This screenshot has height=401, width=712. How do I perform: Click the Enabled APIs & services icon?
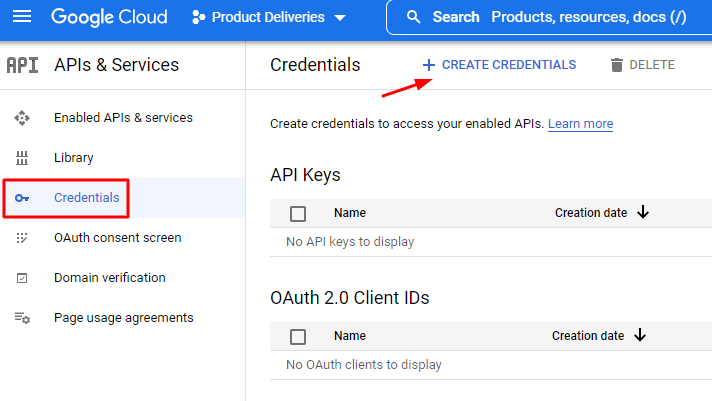[x=22, y=118]
